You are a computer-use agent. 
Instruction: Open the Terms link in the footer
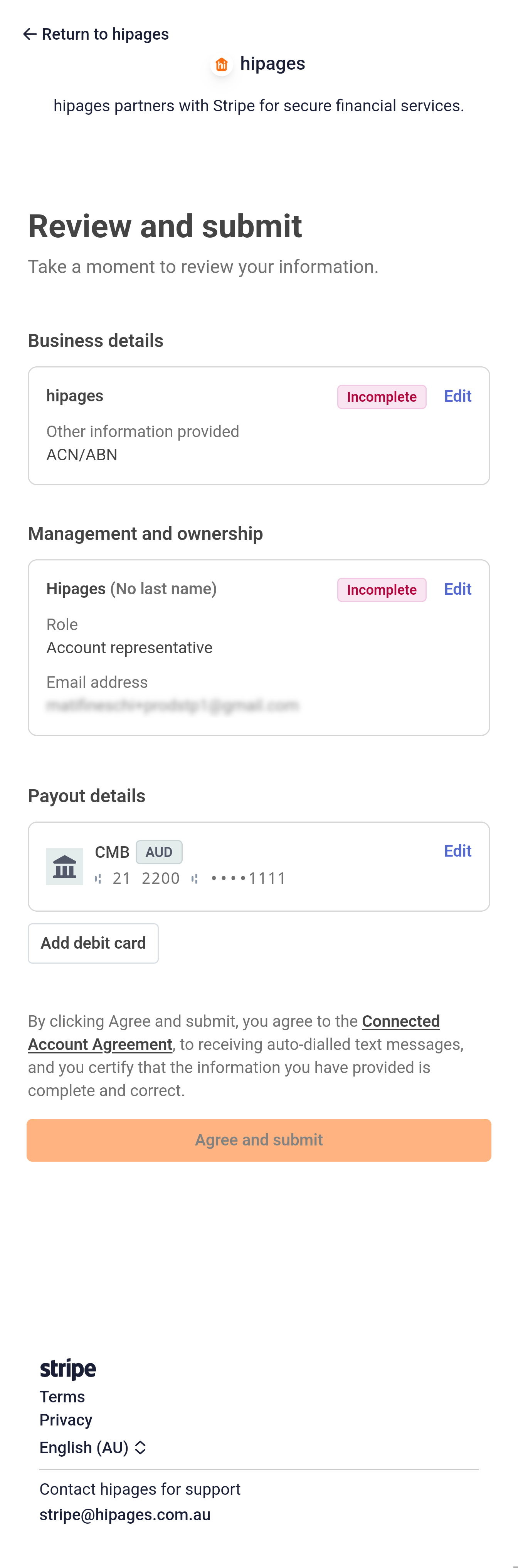[62, 1397]
